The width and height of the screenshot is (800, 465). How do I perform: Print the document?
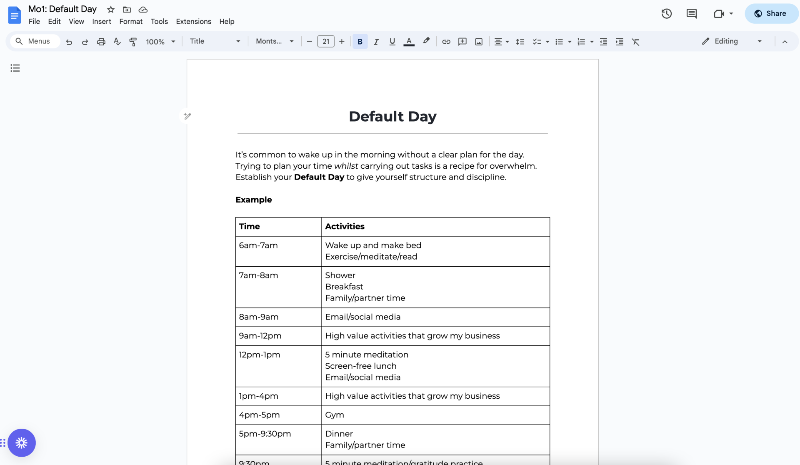(x=101, y=42)
